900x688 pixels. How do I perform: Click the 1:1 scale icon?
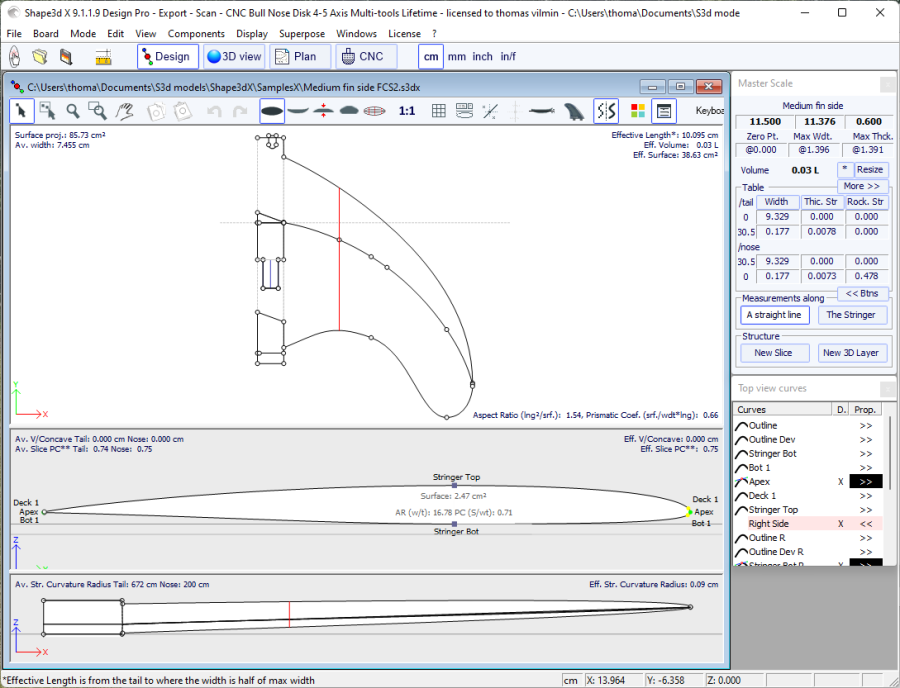coord(407,111)
